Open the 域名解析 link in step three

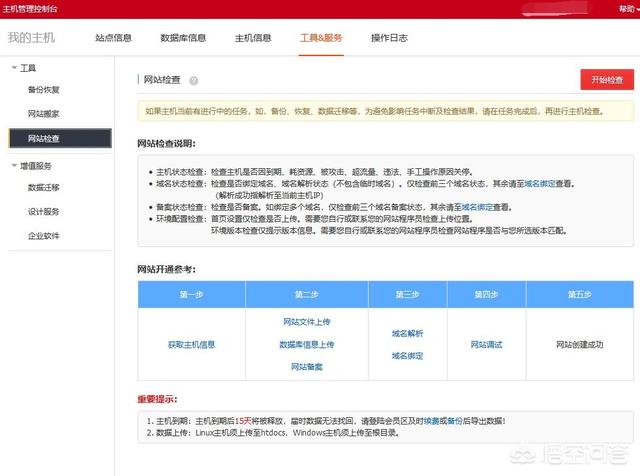pos(407,333)
